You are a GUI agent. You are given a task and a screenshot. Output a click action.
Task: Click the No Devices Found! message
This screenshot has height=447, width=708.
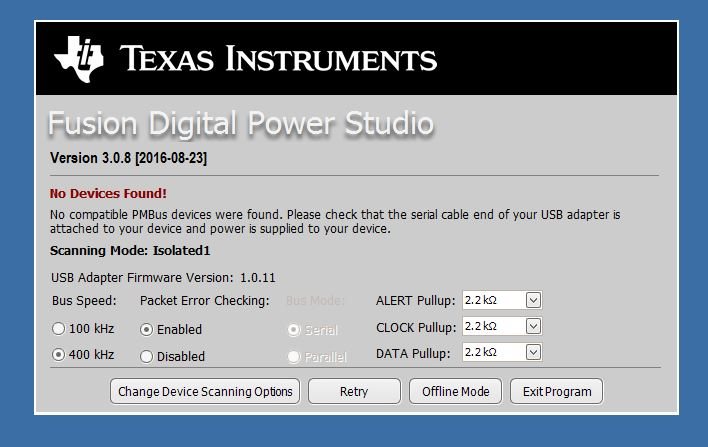108,194
